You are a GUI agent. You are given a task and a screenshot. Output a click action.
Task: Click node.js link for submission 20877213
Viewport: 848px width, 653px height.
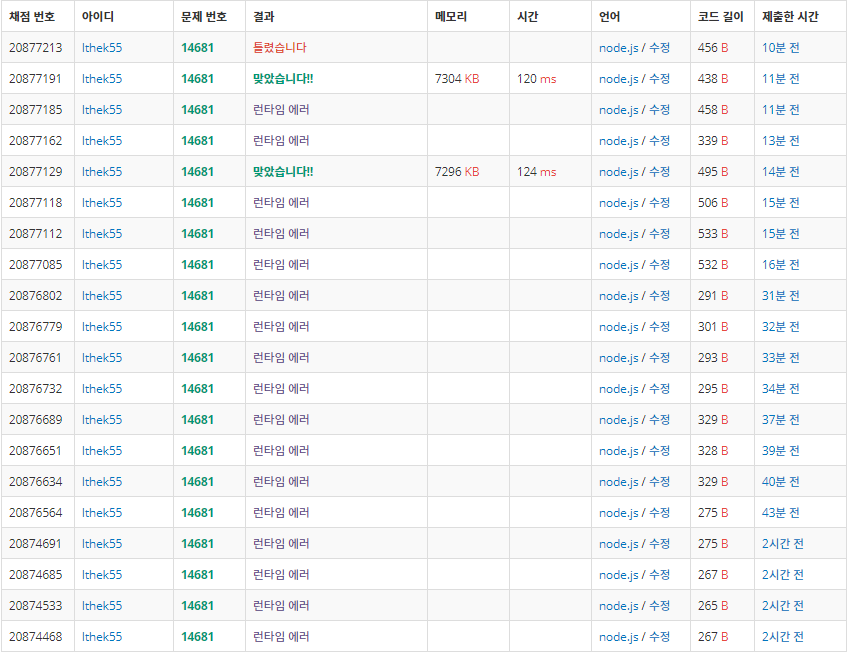coord(618,48)
